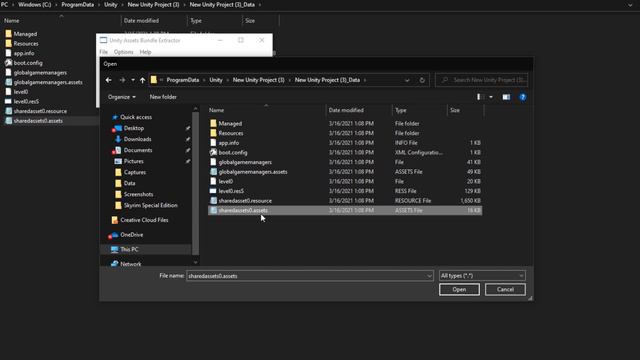Viewport: 640px width, 360px height.
Task: Open Options menu in Unity Assets Bundle Extractor
Action: (123, 52)
